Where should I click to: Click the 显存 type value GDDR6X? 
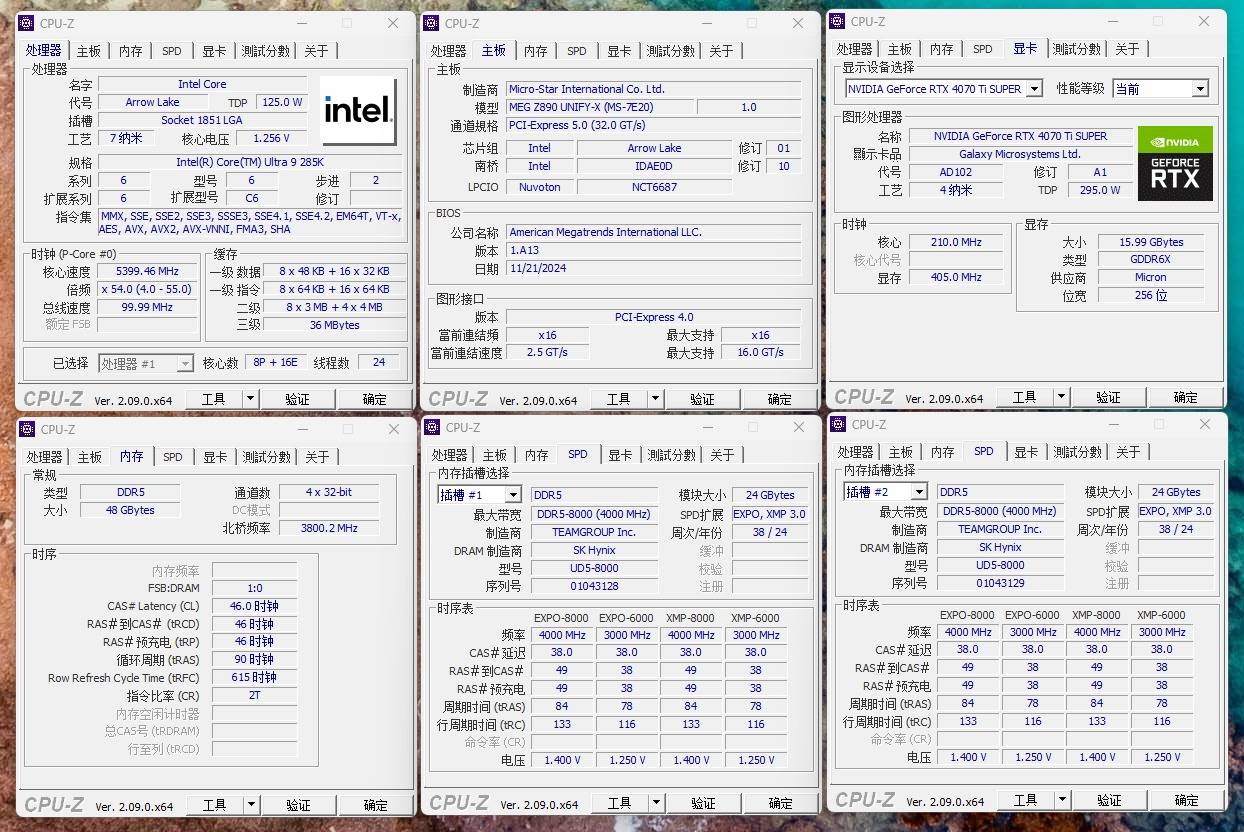pyautogui.click(x=1150, y=260)
